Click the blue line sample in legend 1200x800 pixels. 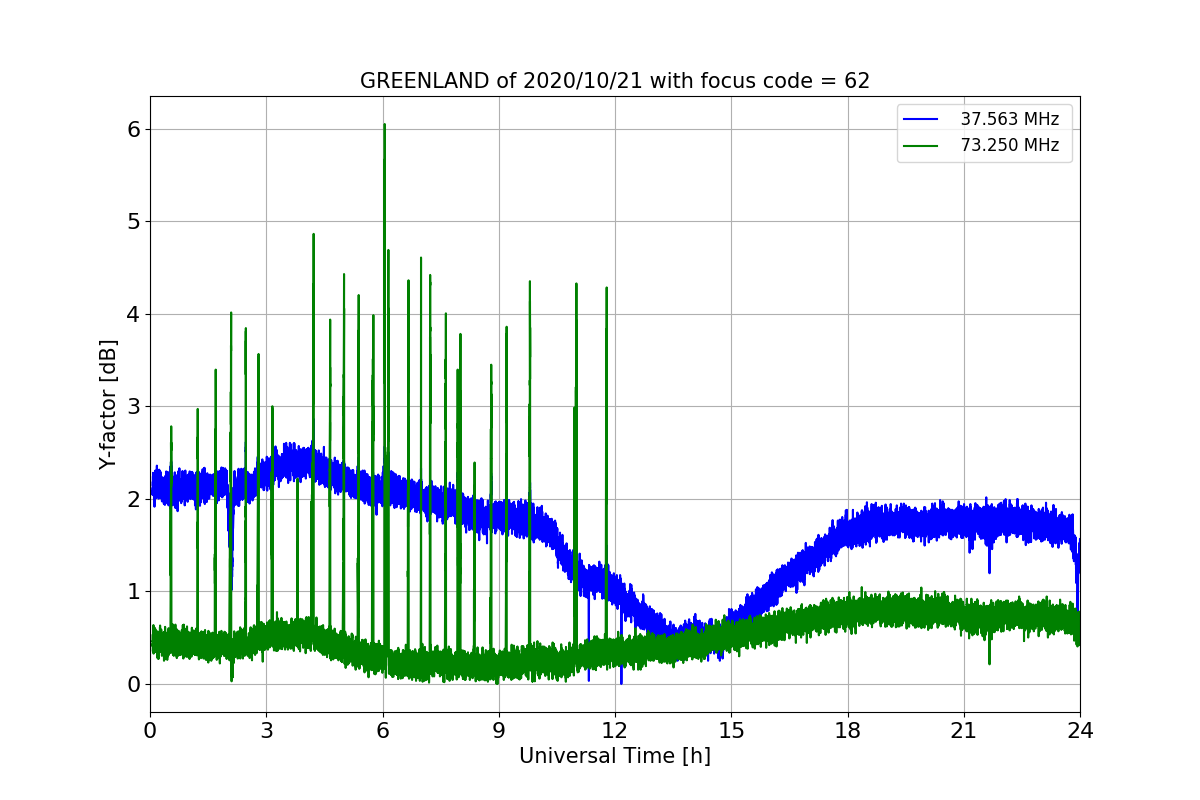click(922, 119)
